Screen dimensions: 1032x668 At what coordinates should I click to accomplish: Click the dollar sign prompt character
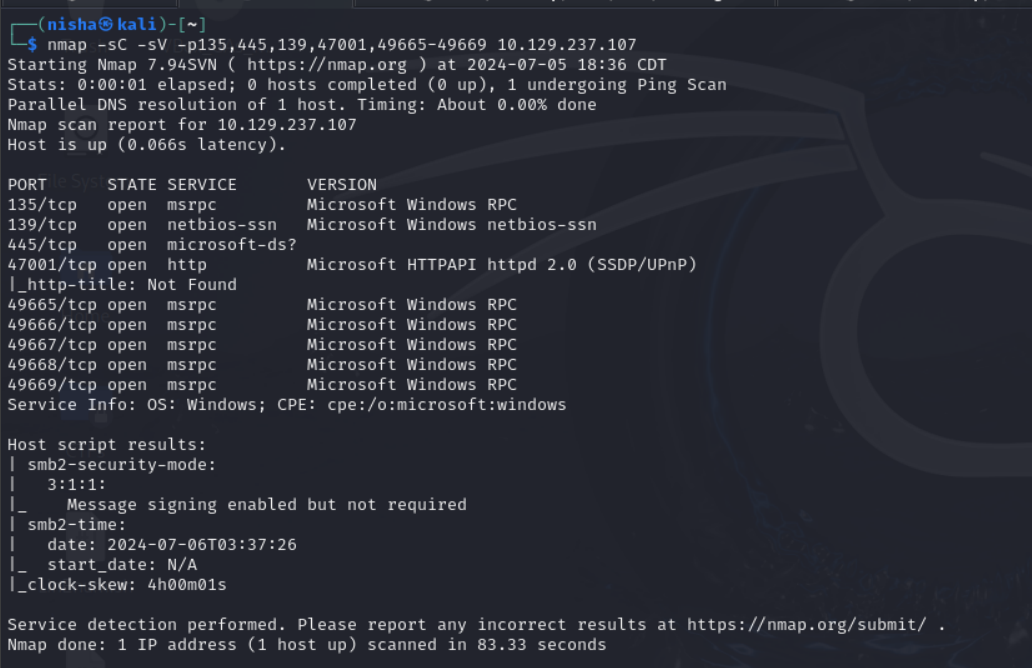(x=32, y=45)
